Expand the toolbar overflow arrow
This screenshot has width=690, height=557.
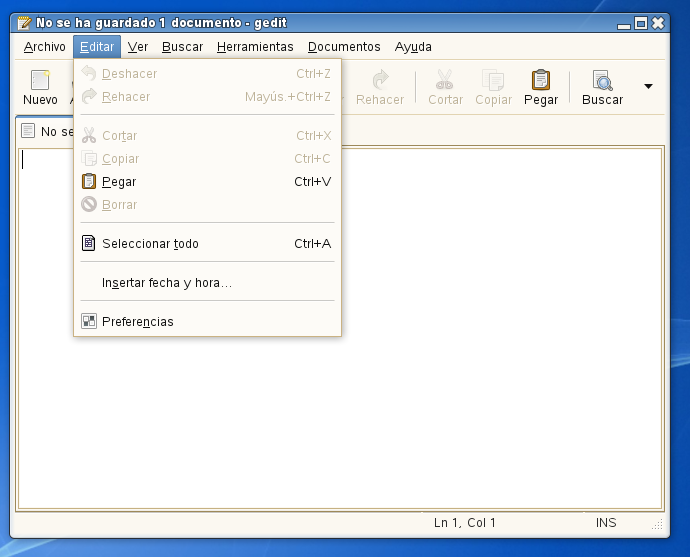[x=648, y=87]
